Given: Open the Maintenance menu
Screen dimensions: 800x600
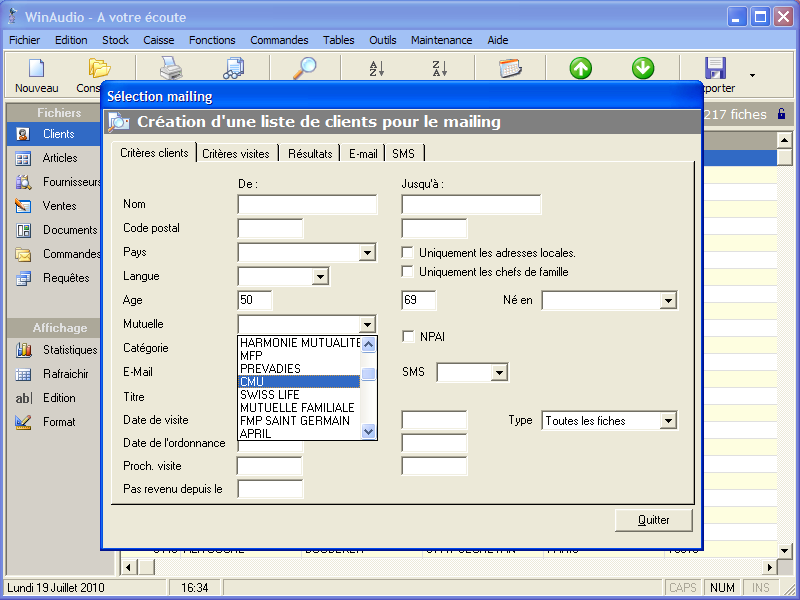Looking at the screenshot, I should (441, 40).
